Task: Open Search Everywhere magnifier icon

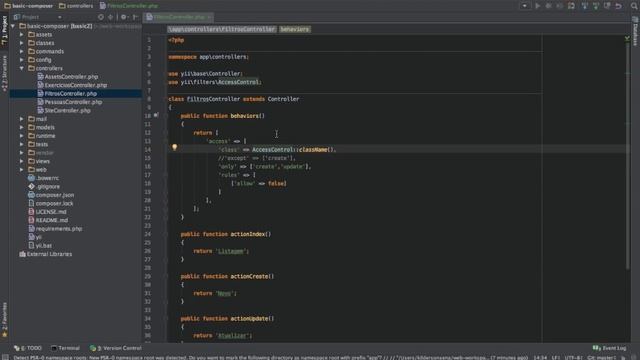Action: click(634, 6)
